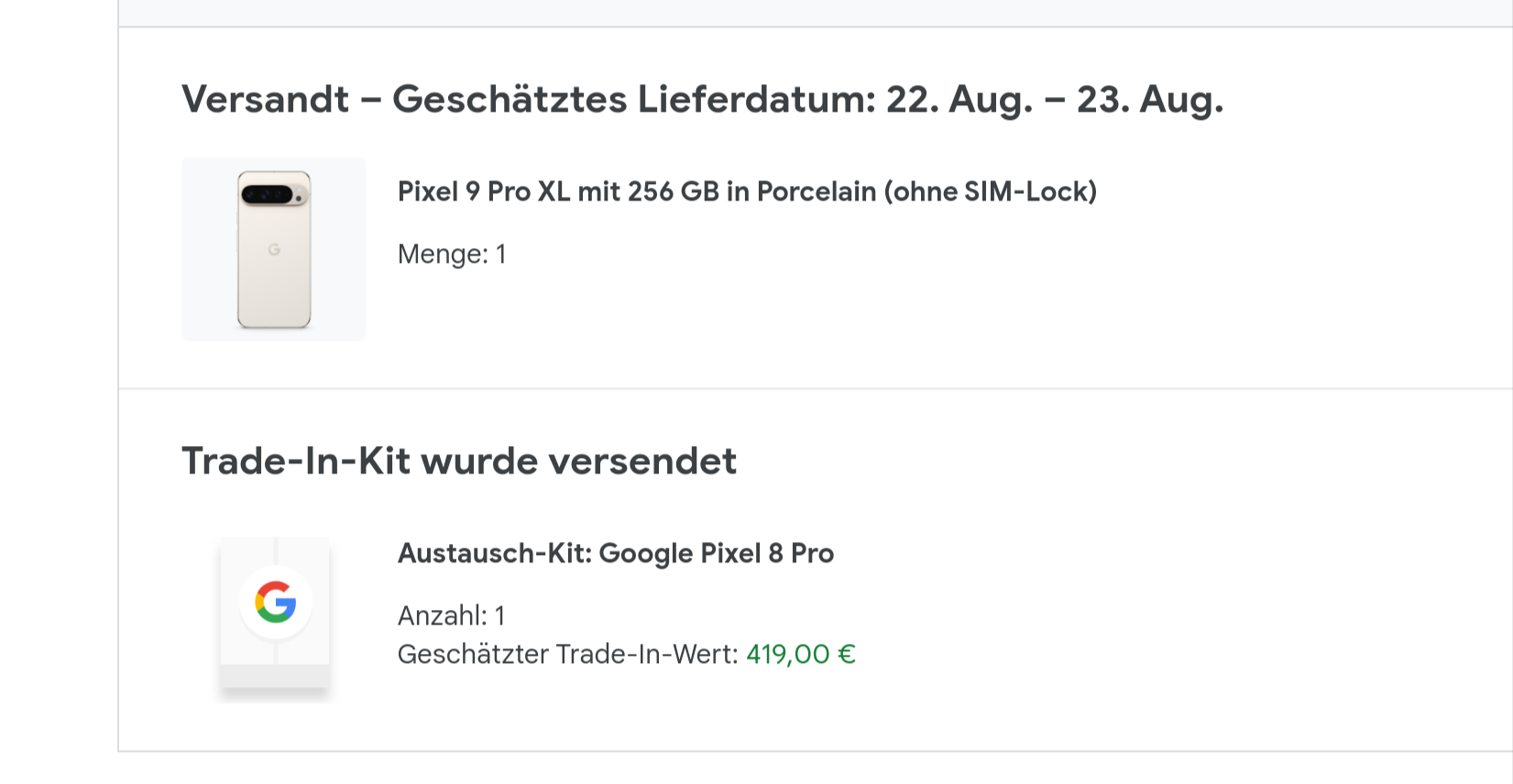Click the colorful Google G logo
1513x784 pixels.
(x=276, y=603)
